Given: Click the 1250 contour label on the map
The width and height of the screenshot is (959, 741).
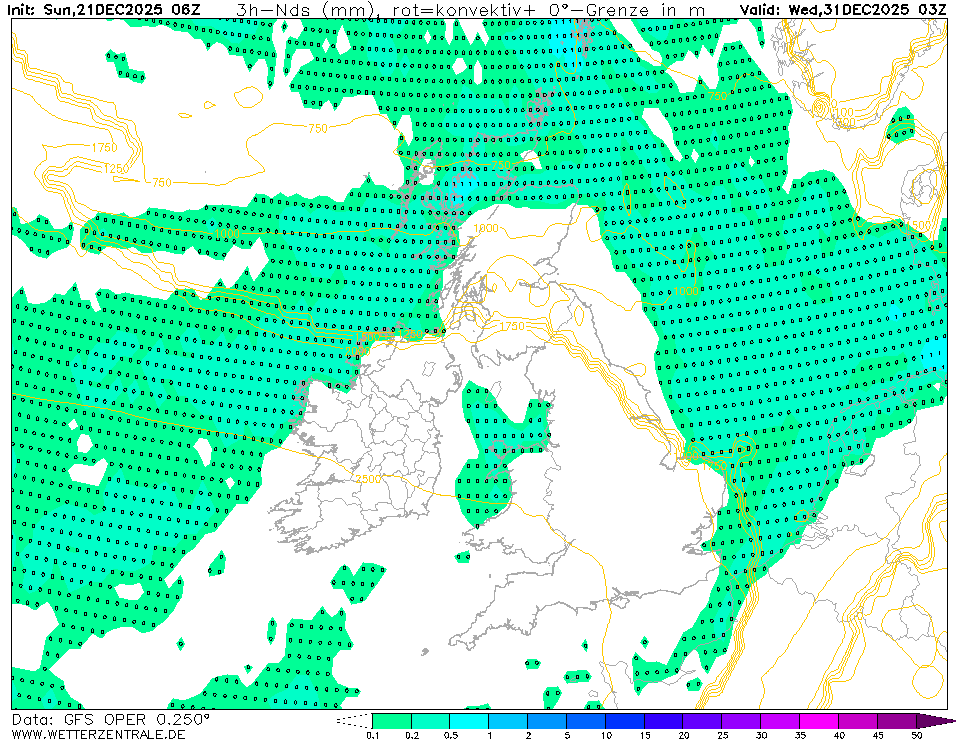Looking at the screenshot, I should (116, 168).
